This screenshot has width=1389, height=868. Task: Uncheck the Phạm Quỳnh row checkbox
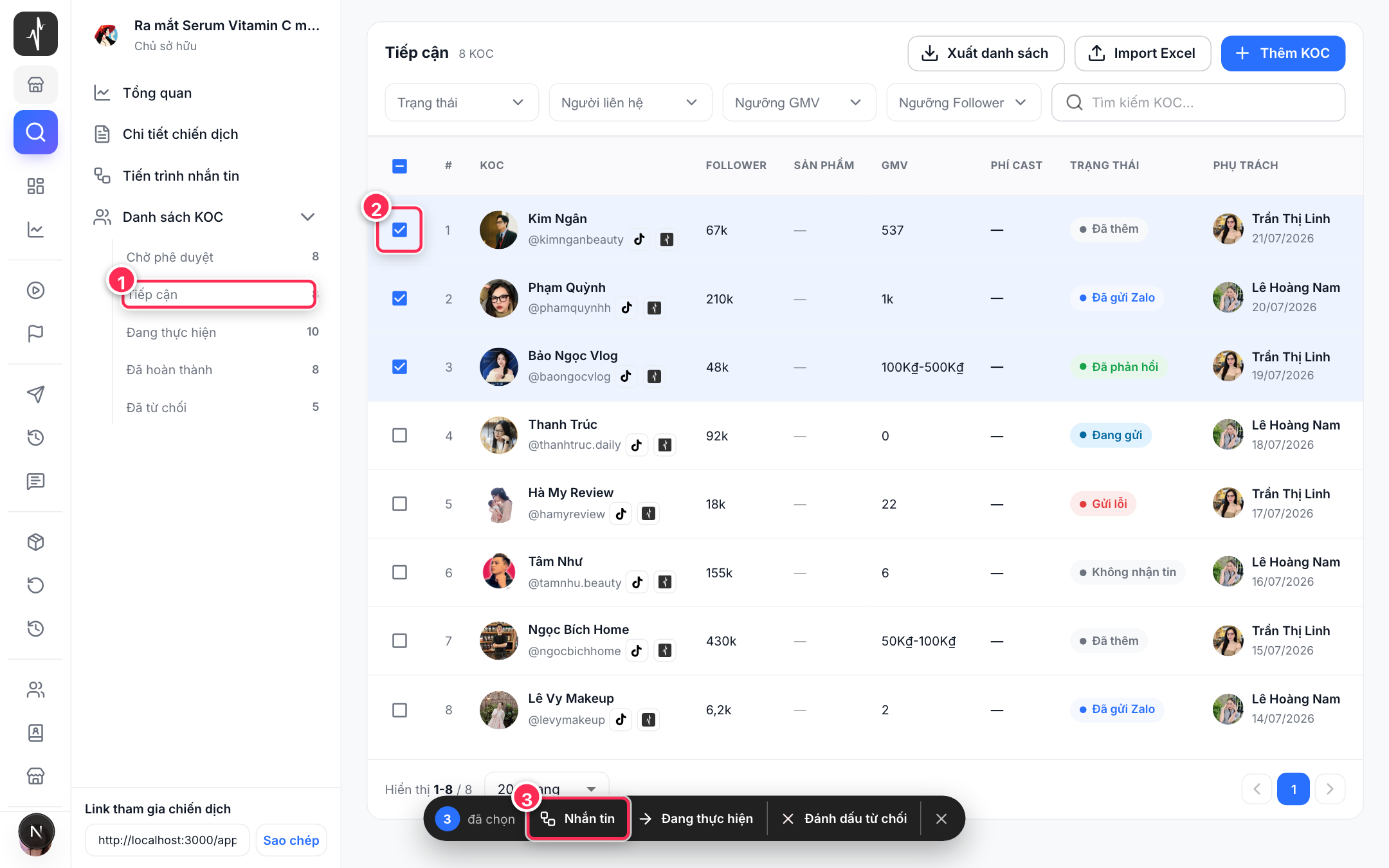(x=399, y=298)
